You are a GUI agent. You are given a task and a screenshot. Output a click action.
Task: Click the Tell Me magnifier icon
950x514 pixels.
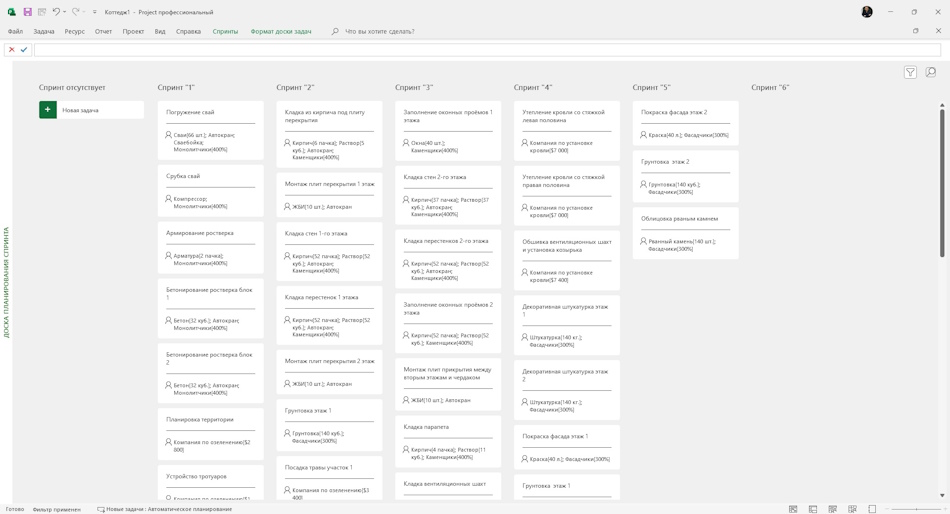tap(335, 32)
